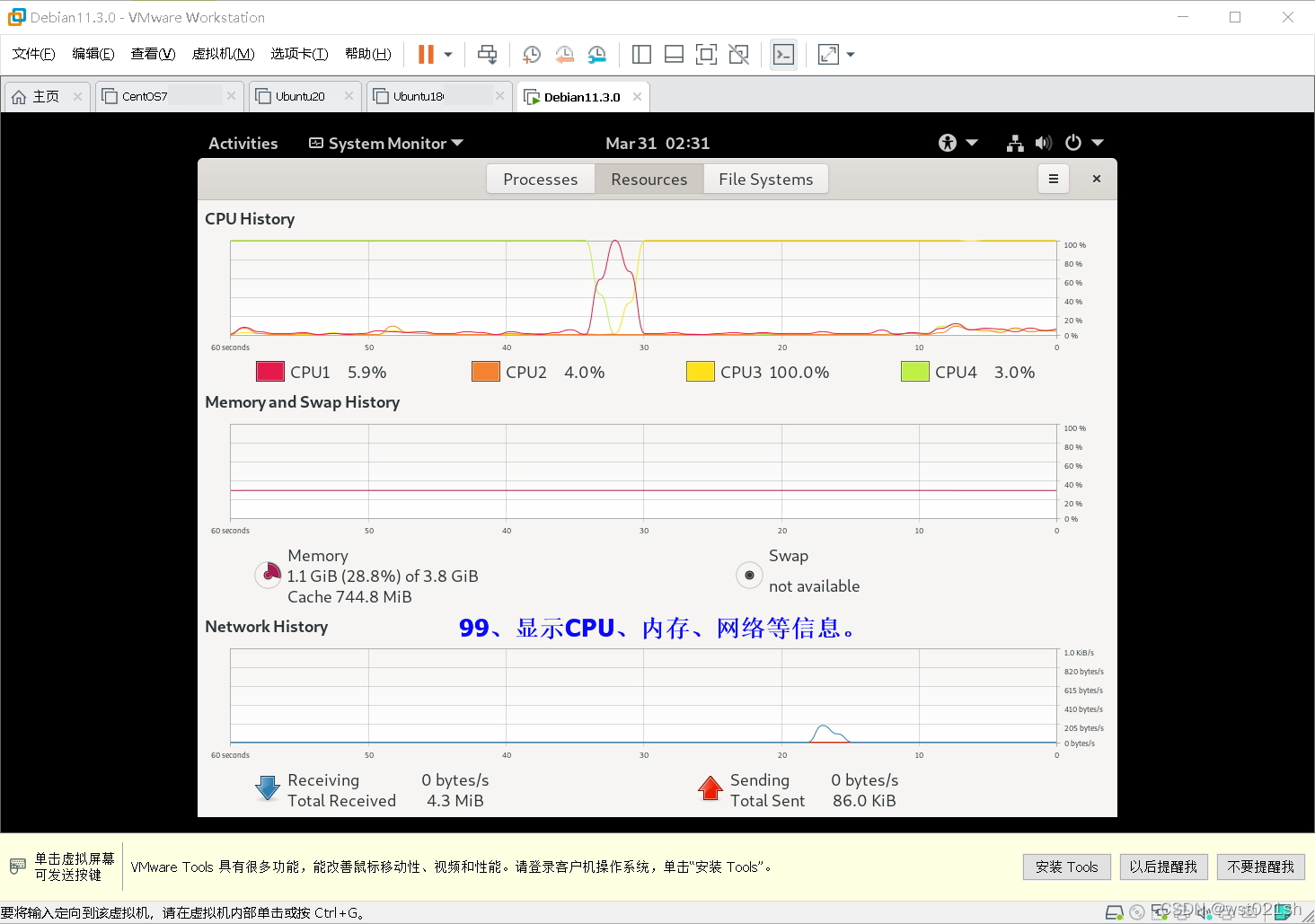Click CPU3 100.0% usage value
Image resolution: width=1315 pixels, height=924 pixels.
[x=799, y=372]
